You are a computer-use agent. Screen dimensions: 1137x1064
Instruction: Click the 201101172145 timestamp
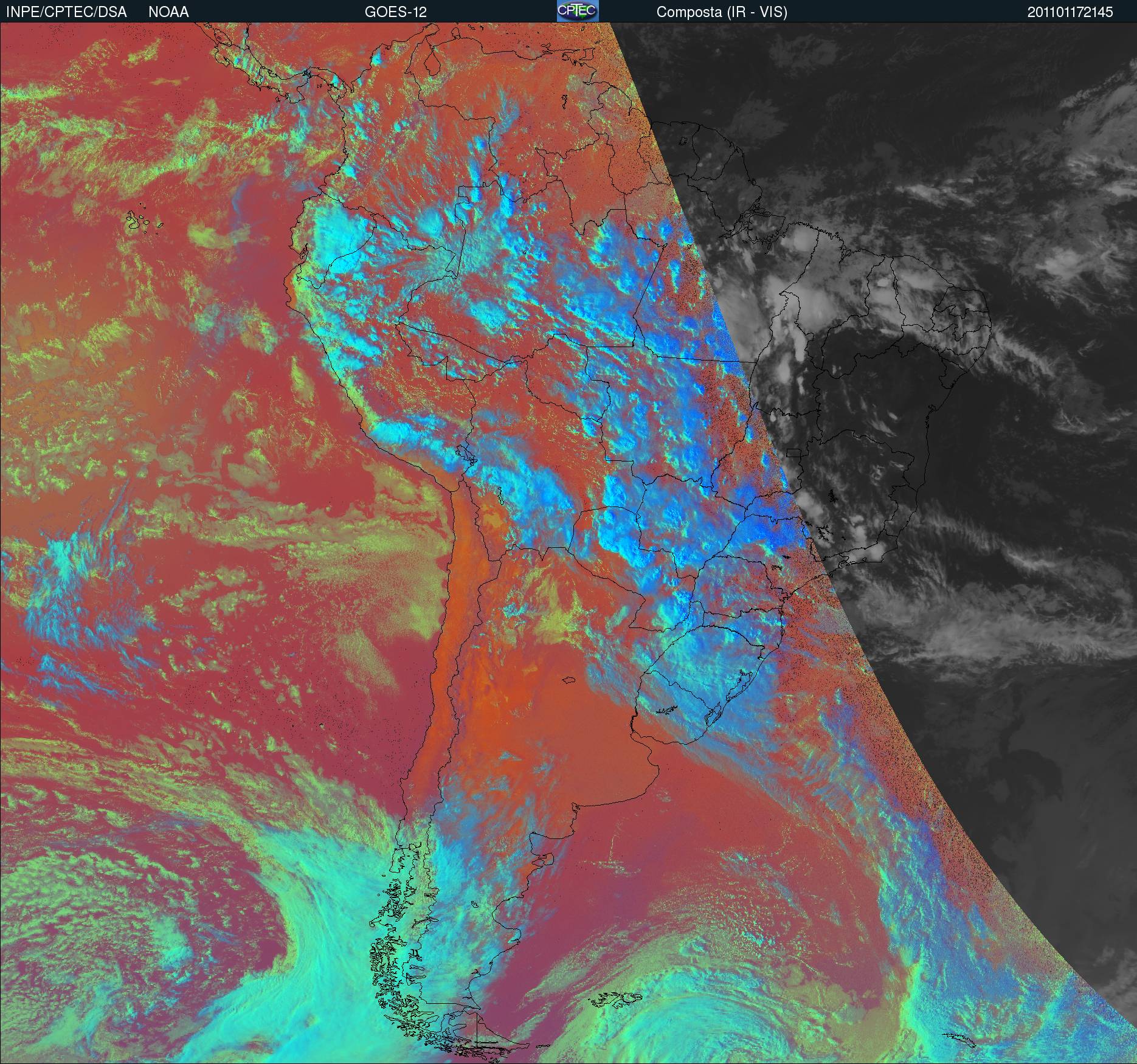[1070, 12]
